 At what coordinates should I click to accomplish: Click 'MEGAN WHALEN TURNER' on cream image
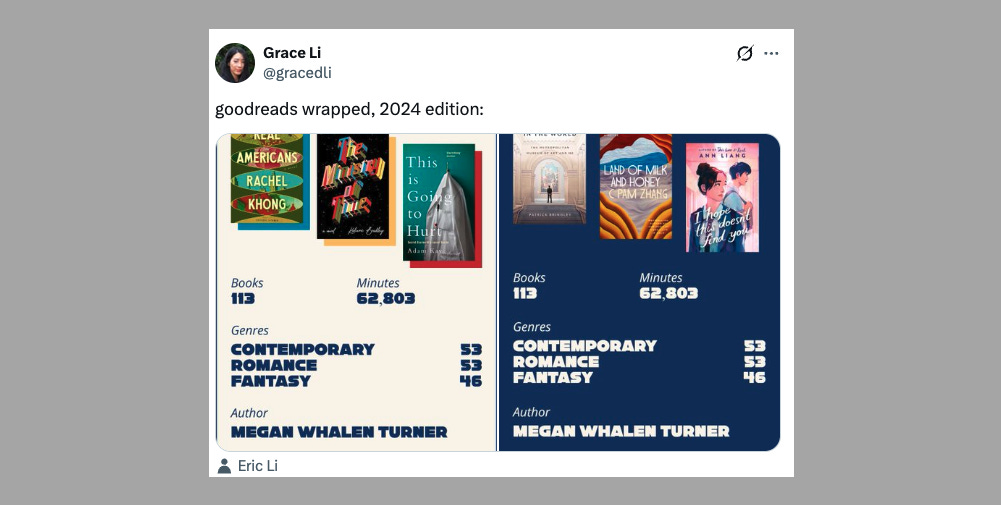coord(339,432)
